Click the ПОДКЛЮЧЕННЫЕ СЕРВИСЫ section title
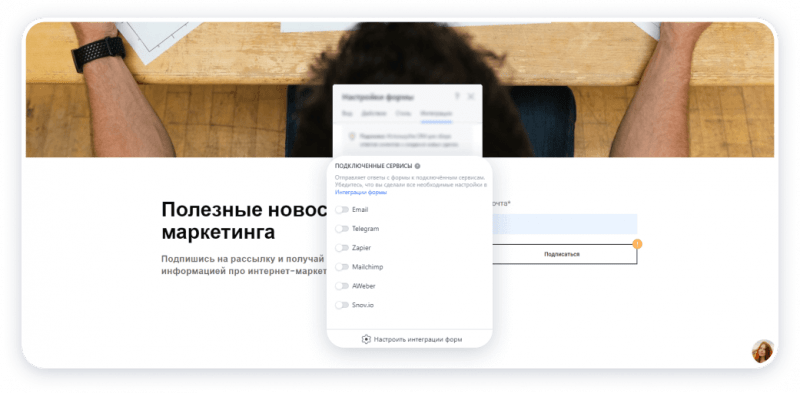 click(373, 166)
